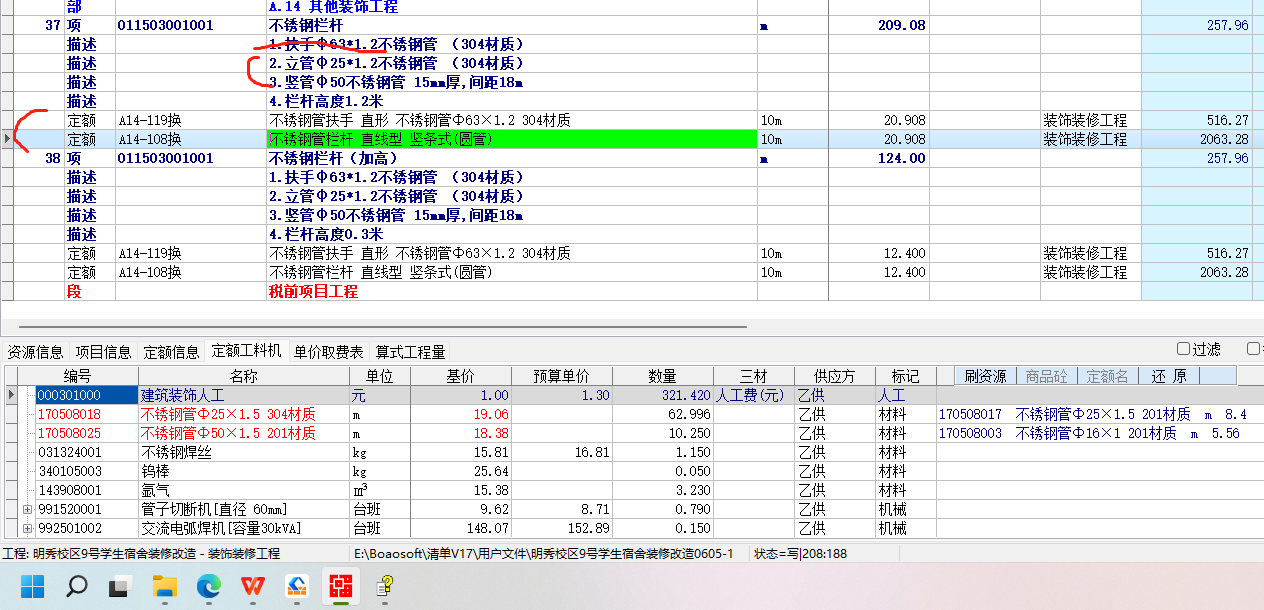Expand the 991520001 管子切断机 row
Viewport: 1264px width, 610px height.
pos(27,510)
